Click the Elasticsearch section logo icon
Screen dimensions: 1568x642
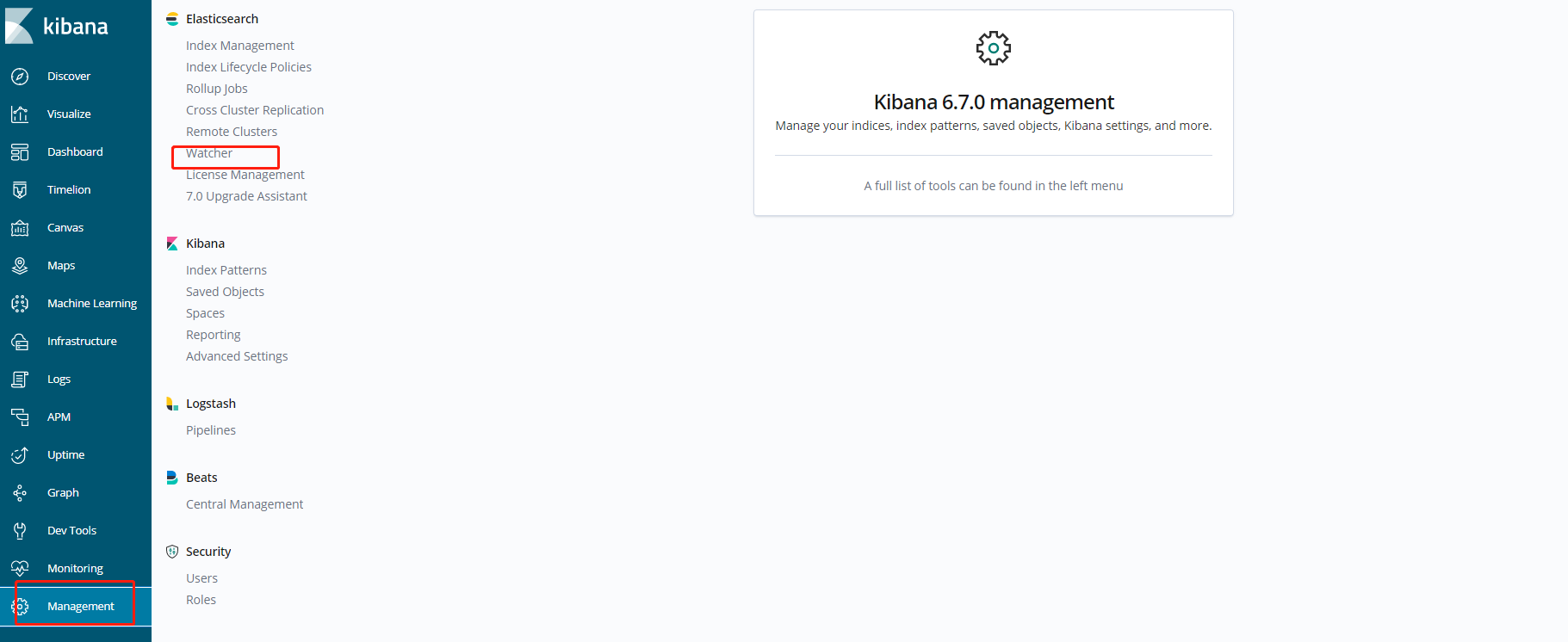[172, 19]
